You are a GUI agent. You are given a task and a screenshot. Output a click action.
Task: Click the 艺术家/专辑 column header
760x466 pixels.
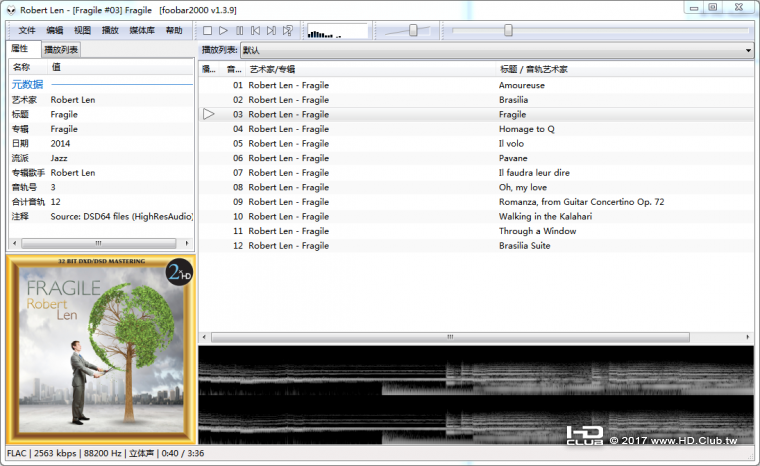click(x=272, y=69)
